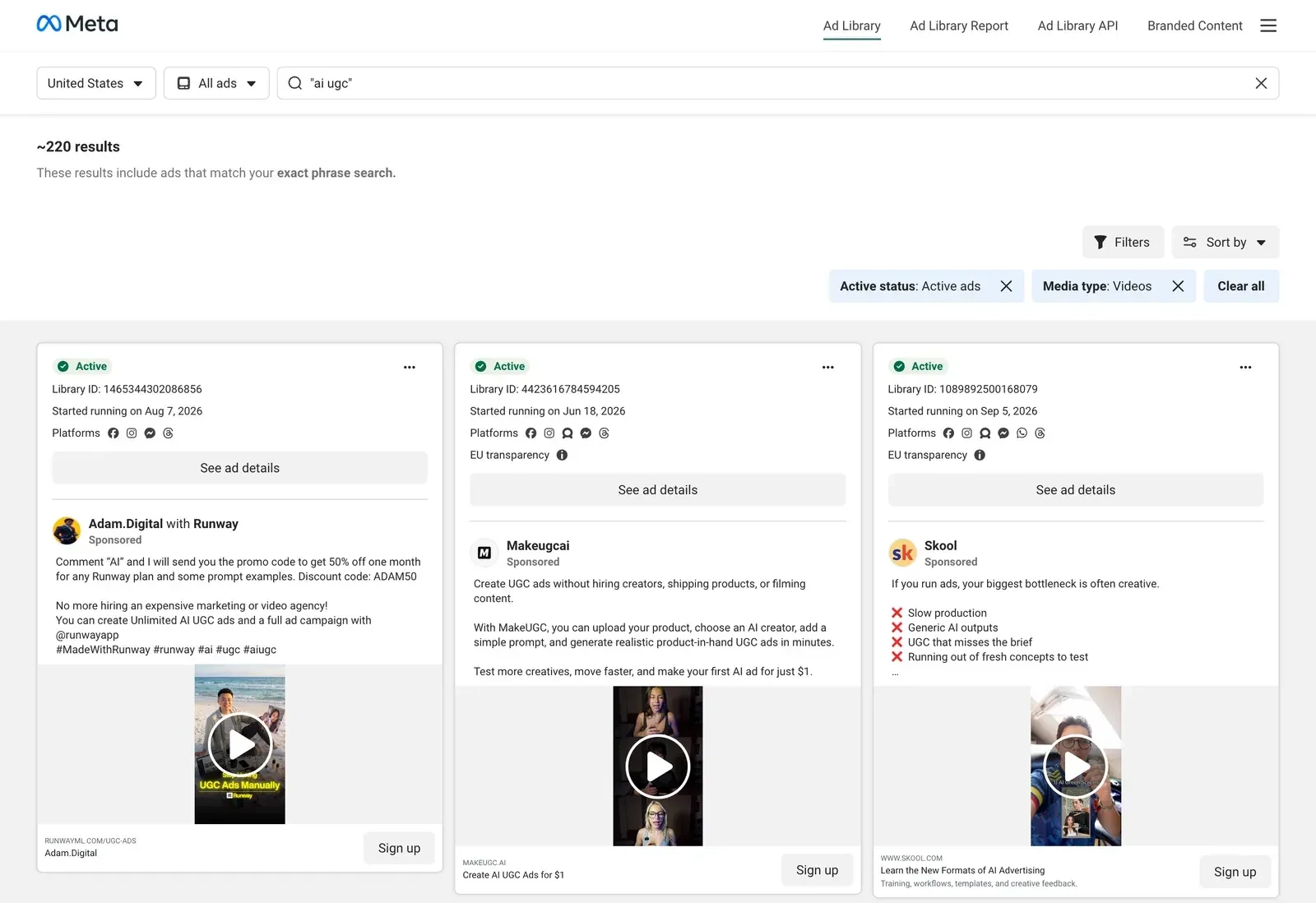Play the Makeugcai ad video
Viewport: 1316px width, 903px height.
(658, 766)
